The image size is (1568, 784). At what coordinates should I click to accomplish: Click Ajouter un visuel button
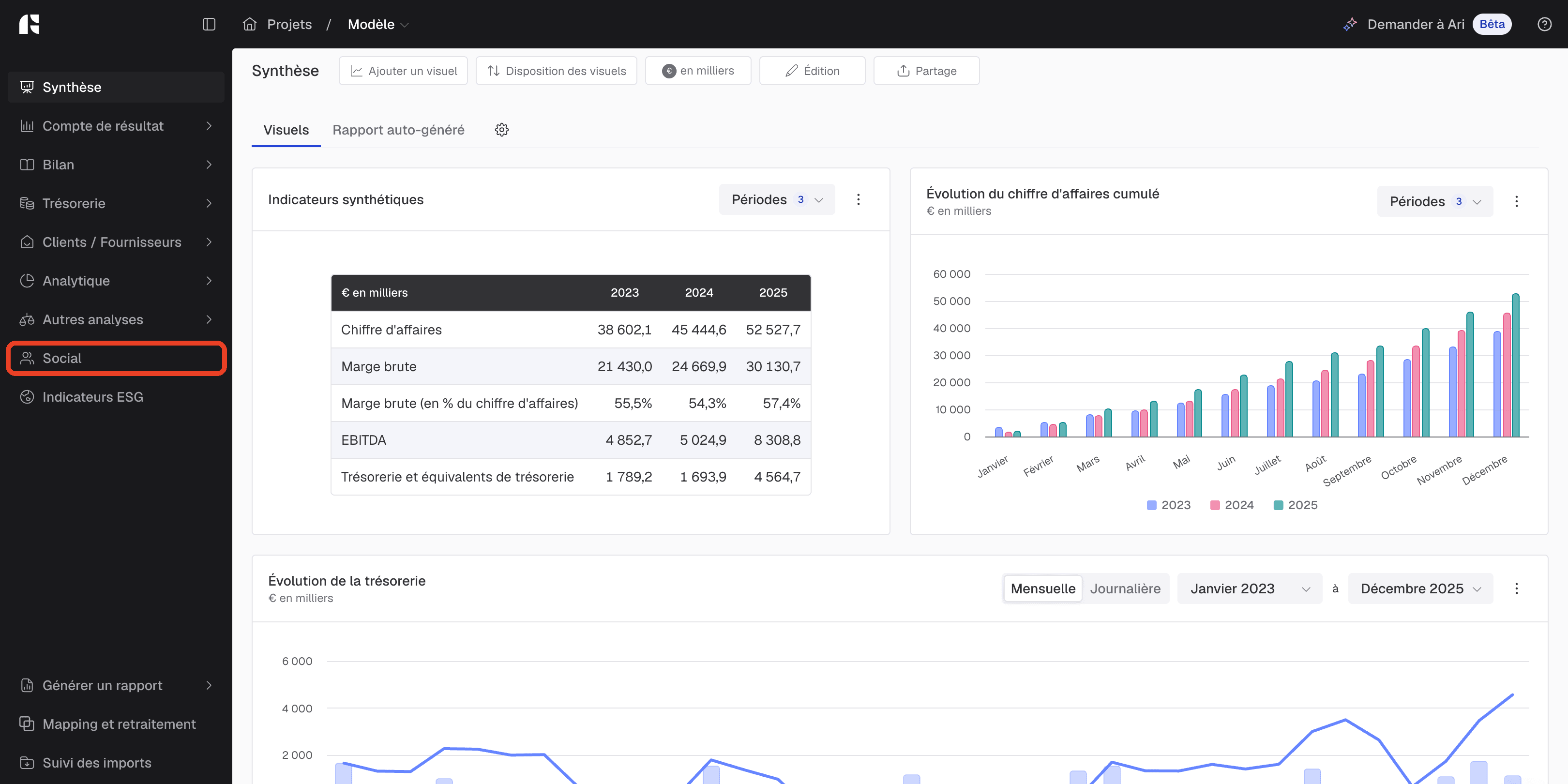[x=403, y=71]
